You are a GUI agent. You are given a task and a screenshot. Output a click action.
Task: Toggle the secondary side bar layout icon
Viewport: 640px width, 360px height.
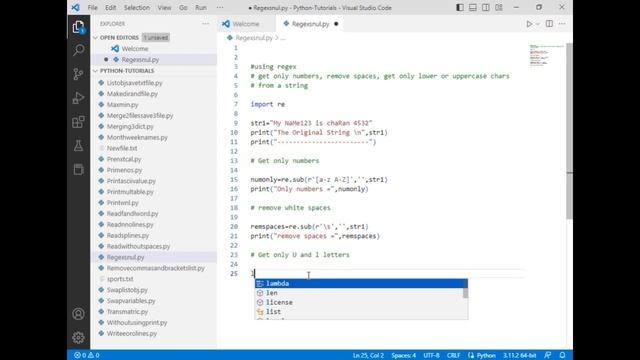pyautogui.click(x=486, y=7)
